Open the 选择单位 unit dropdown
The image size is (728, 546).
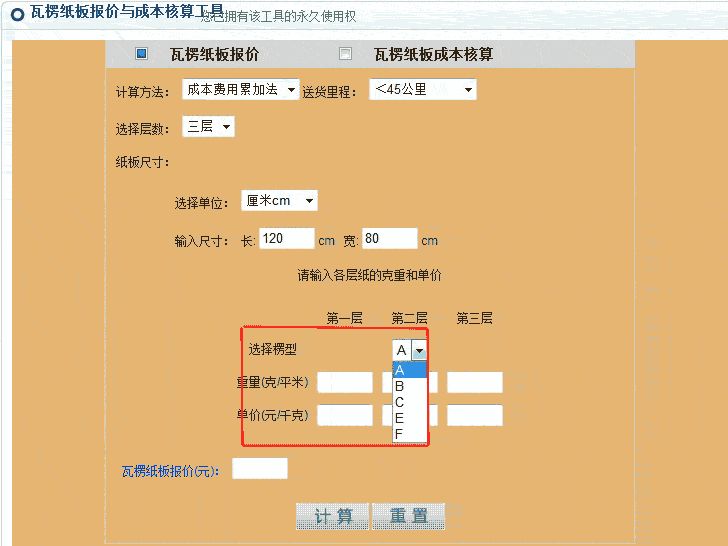(x=279, y=201)
